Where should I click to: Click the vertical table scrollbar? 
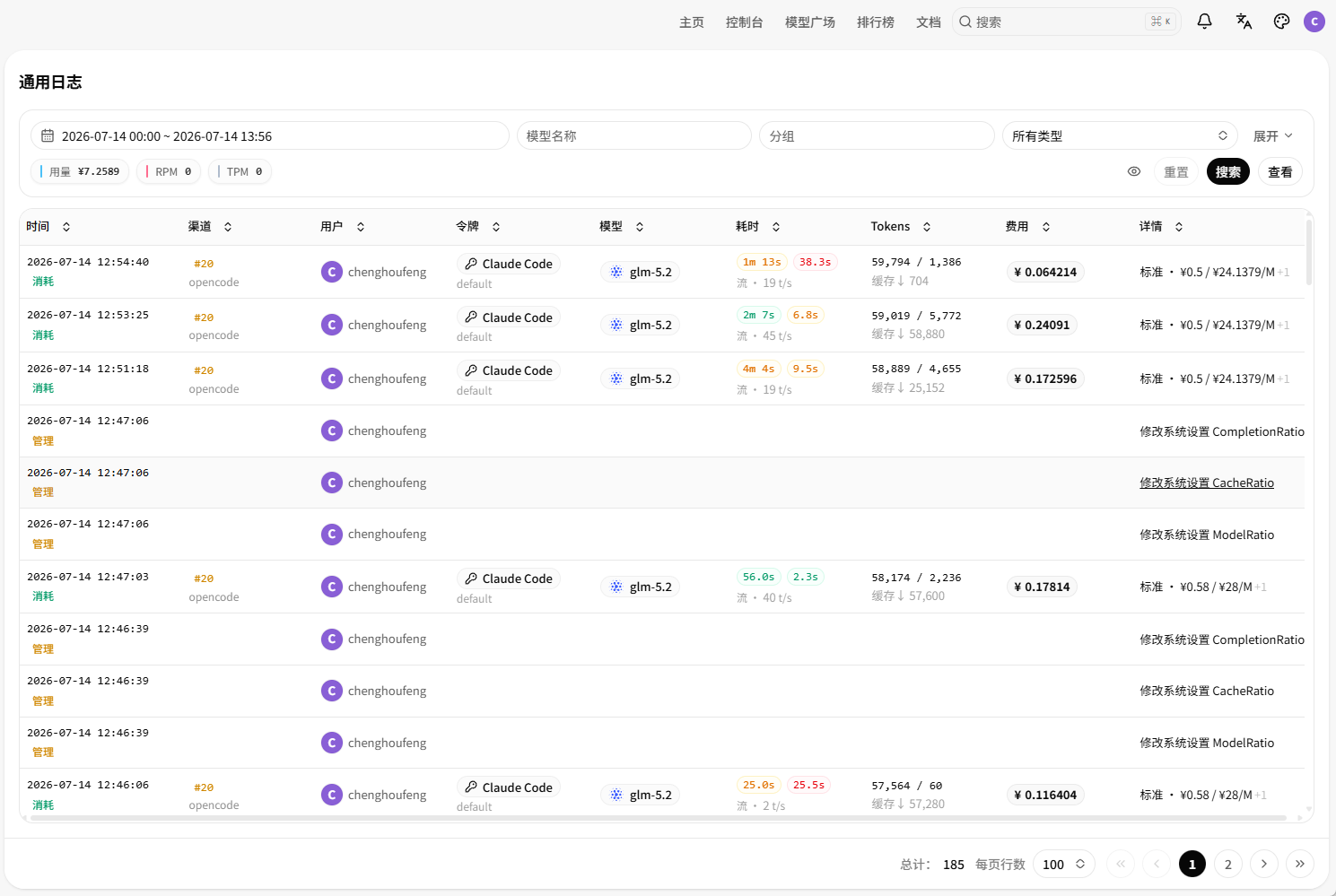pos(1309,252)
